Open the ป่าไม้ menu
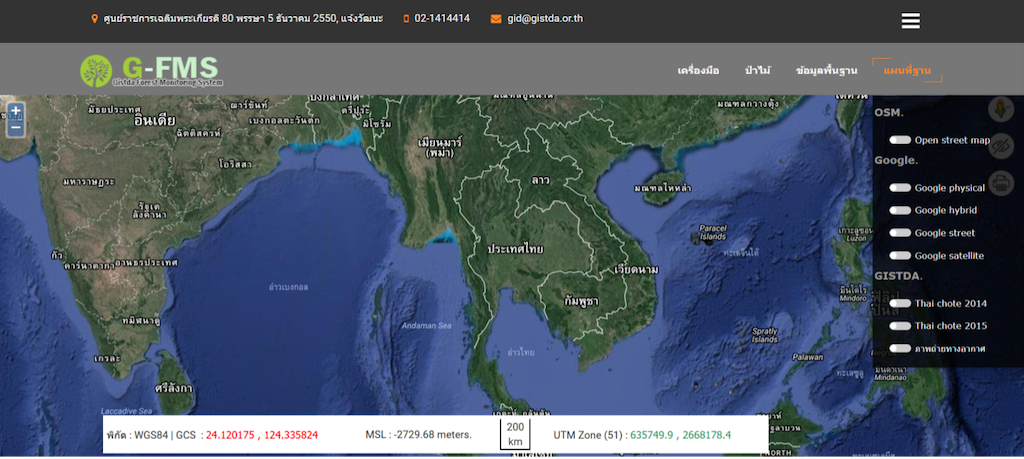The height and width of the screenshot is (459, 1024). tap(757, 71)
